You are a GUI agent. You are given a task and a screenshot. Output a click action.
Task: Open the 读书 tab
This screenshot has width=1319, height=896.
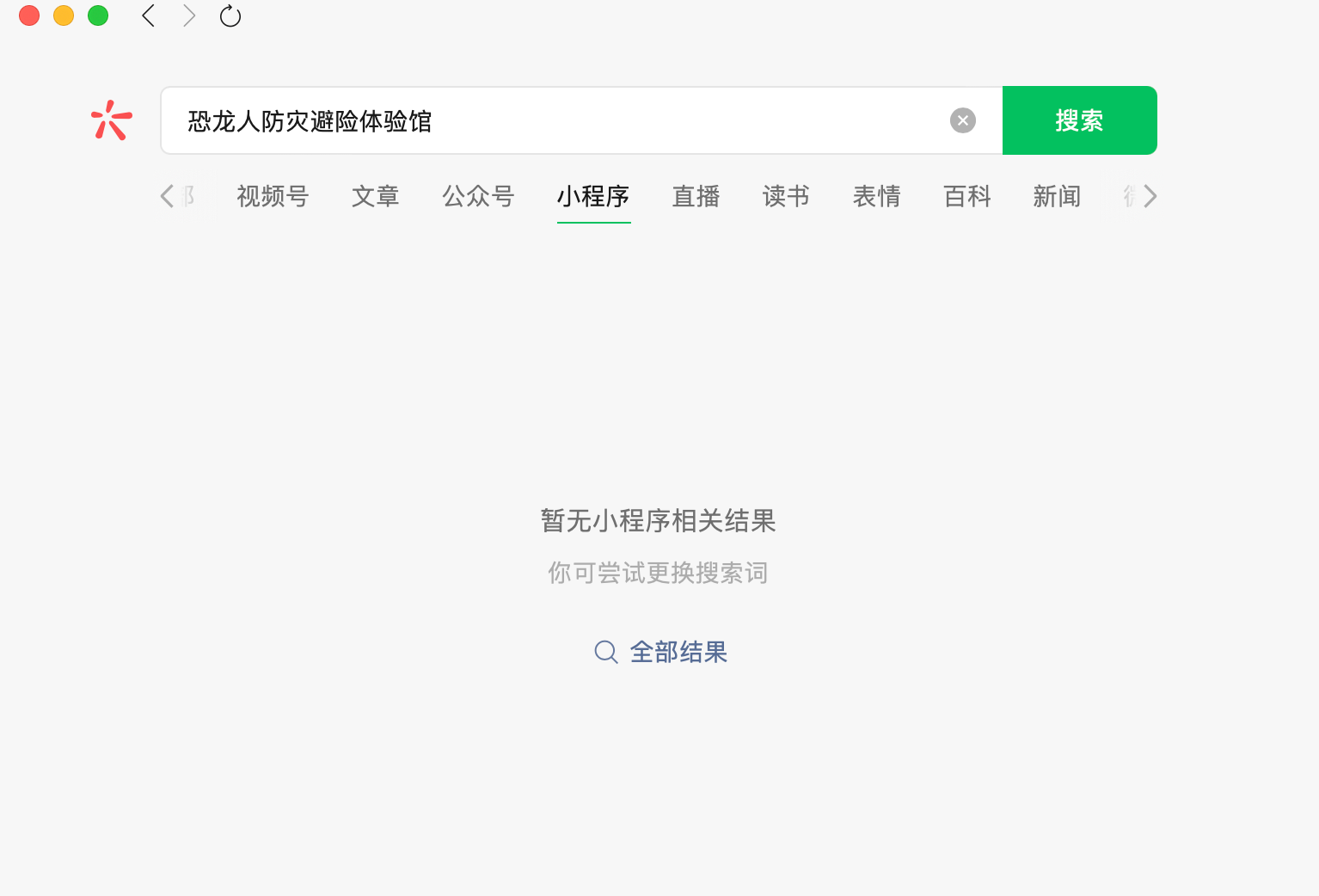786,196
